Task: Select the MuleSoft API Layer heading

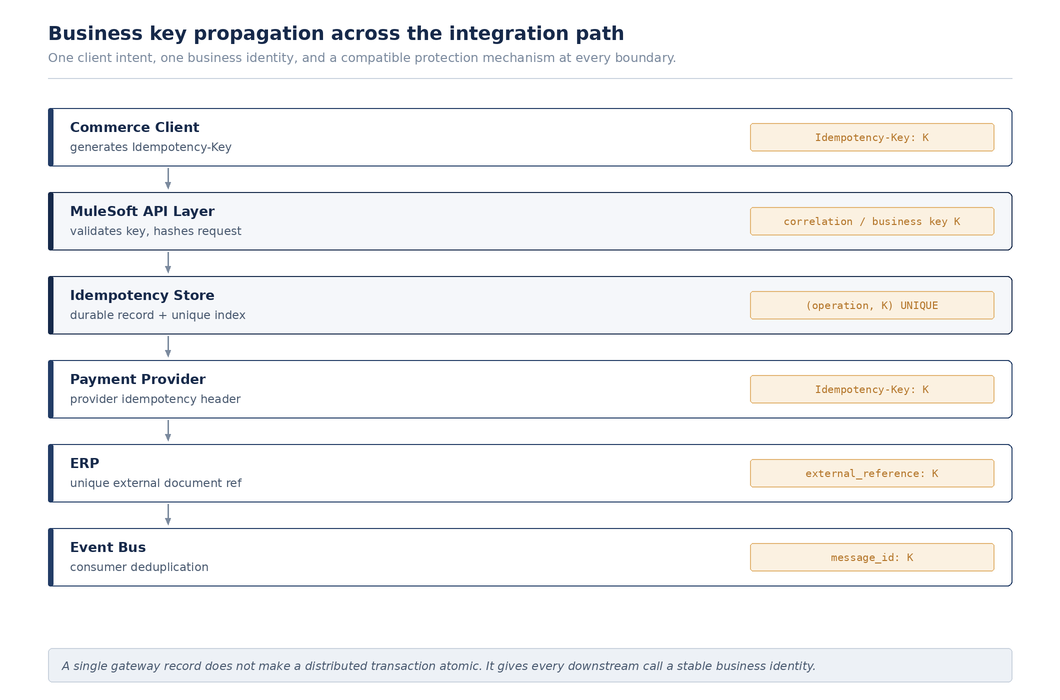Action: [x=142, y=211]
